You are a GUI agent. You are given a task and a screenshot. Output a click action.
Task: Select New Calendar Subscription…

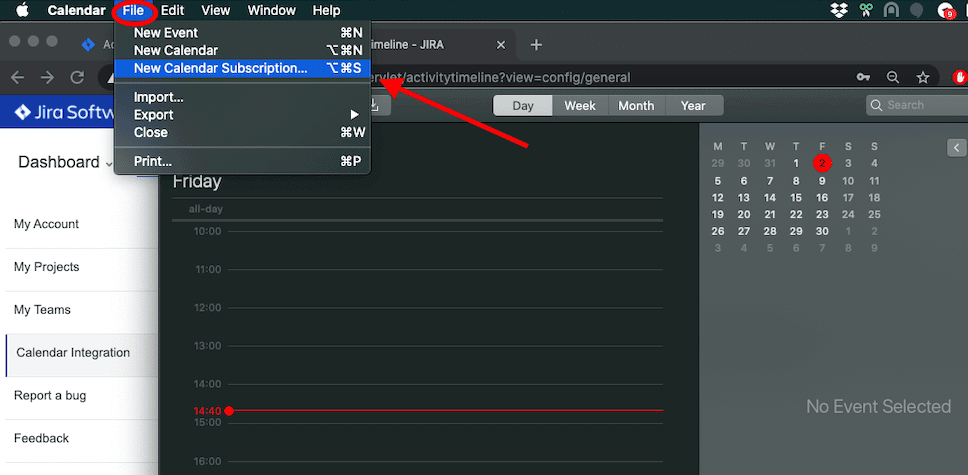(242, 68)
